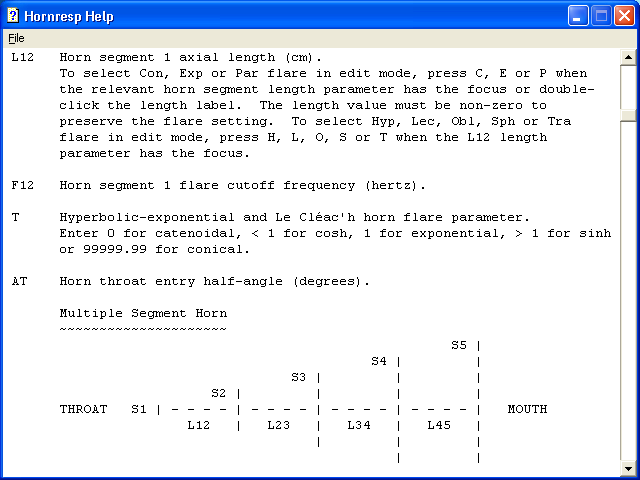Close the Hornresp Help window
The width and height of the screenshot is (640, 480).
click(x=624, y=16)
